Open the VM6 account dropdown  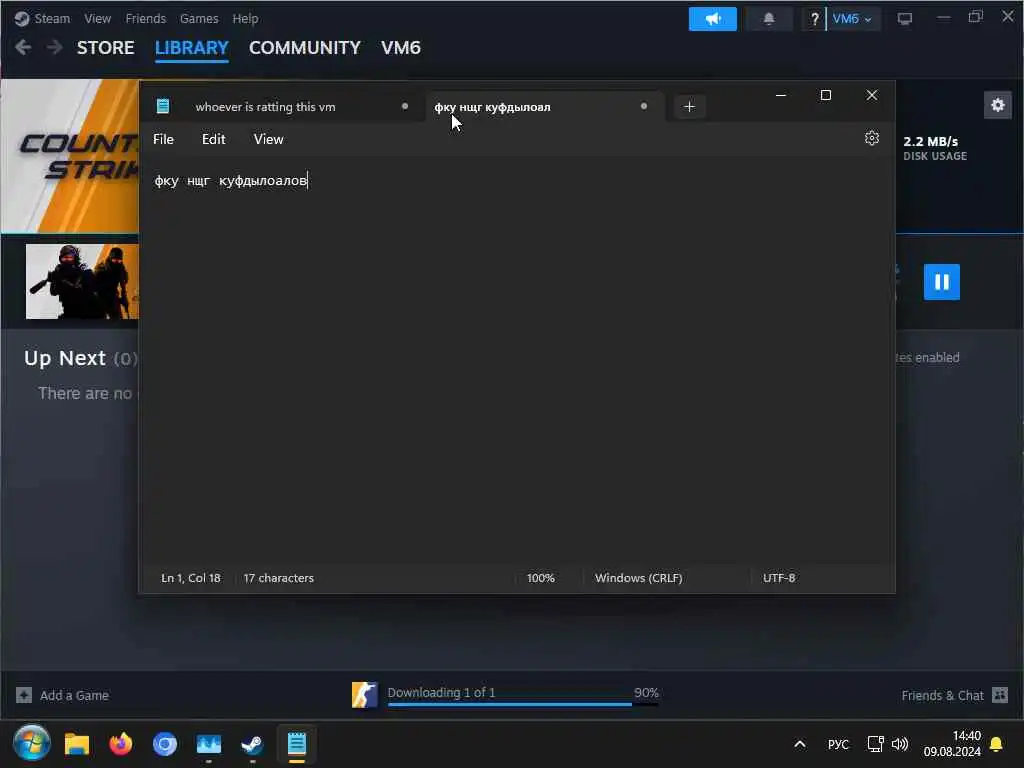852,19
